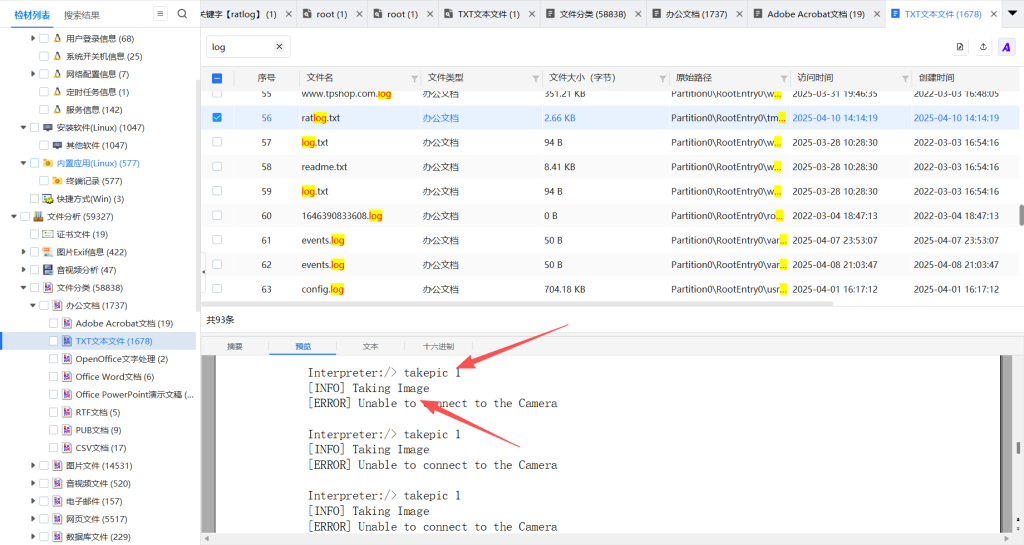Click the purple 'A' highlight icon
Screen dimensions: 1024x545
[1006, 47]
